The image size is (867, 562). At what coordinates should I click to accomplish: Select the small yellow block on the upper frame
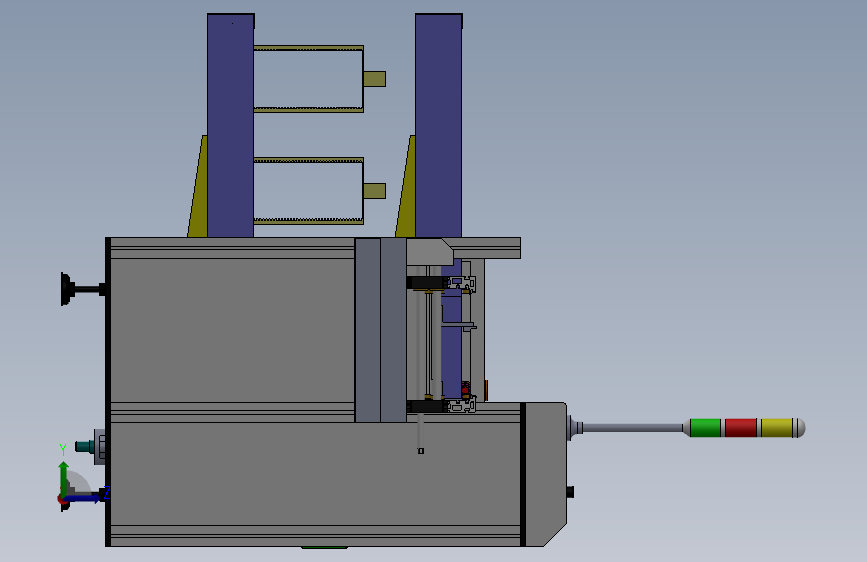pos(375,79)
